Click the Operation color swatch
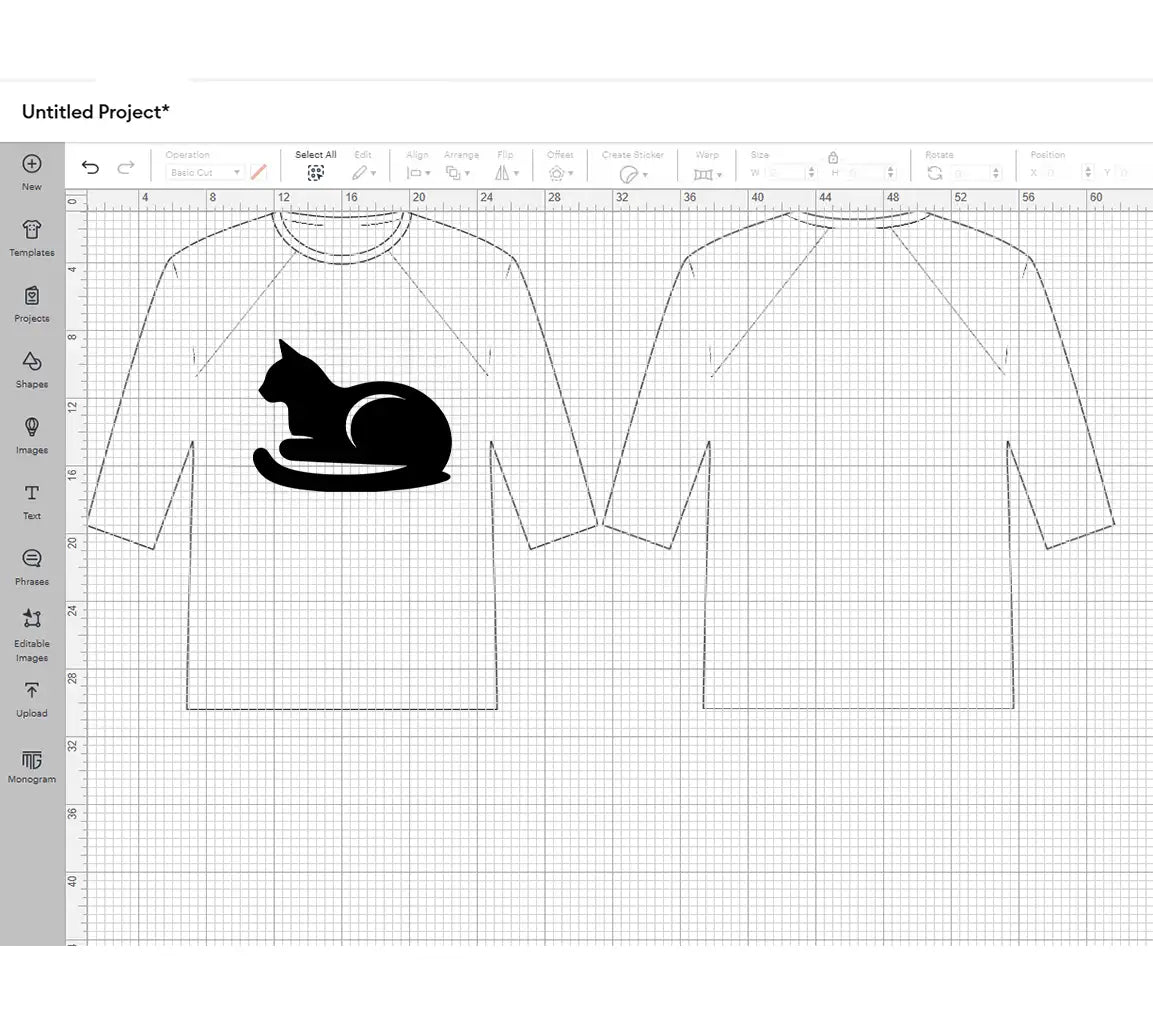Image resolution: width=1153 pixels, height=1024 pixels. [x=258, y=172]
